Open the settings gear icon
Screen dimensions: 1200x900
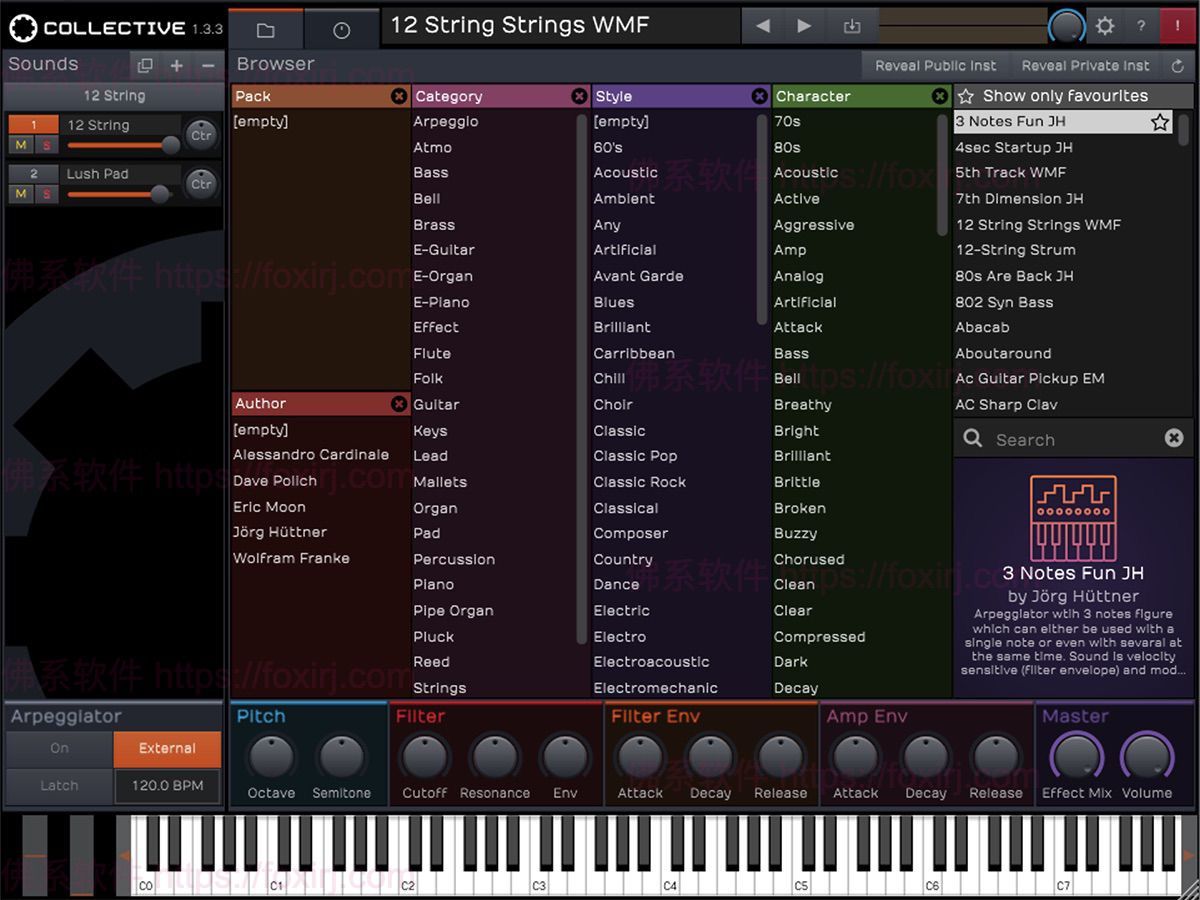[x=1104, y=26]
